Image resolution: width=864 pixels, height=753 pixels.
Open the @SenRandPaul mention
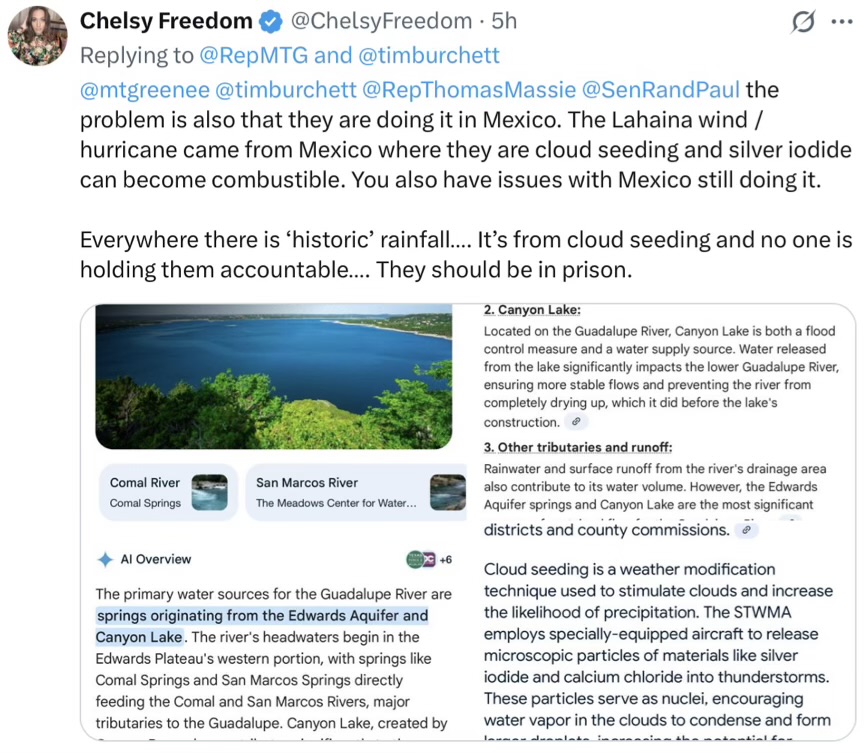[661, 90]
